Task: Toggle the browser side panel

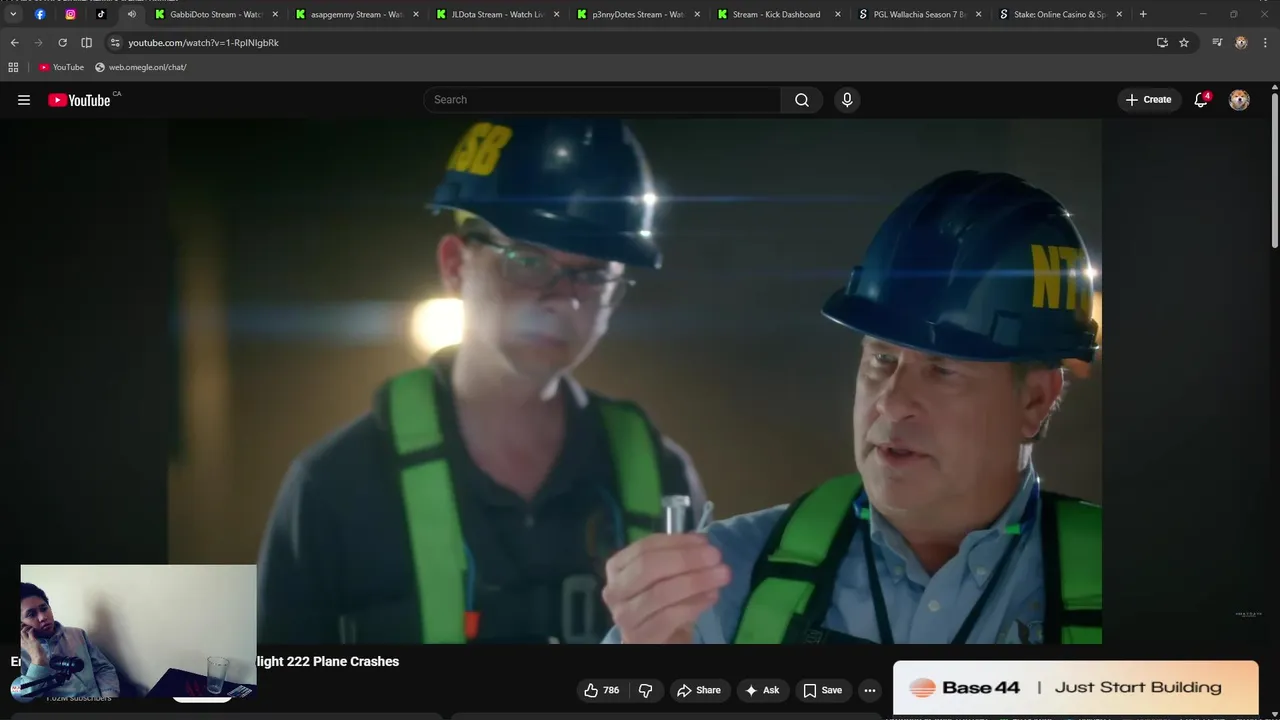Action: tap(86, 43)
